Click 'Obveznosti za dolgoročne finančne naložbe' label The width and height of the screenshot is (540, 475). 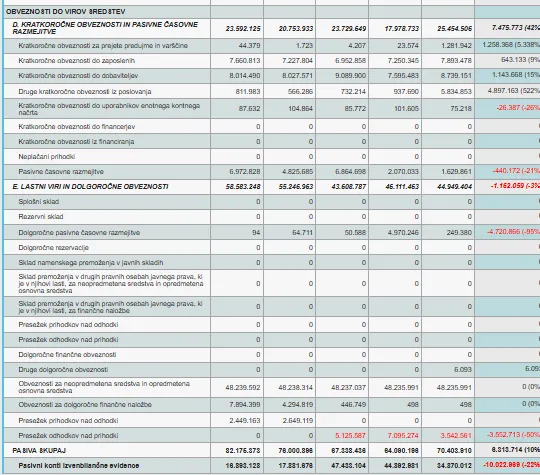pyautogui.click(x=85, y=405)
